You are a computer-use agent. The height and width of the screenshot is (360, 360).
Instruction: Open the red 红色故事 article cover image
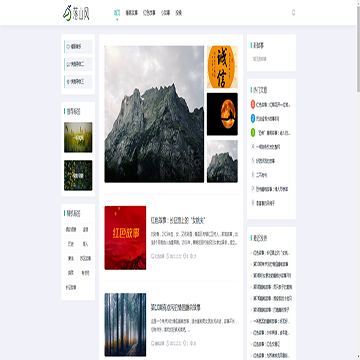(125, 238)
